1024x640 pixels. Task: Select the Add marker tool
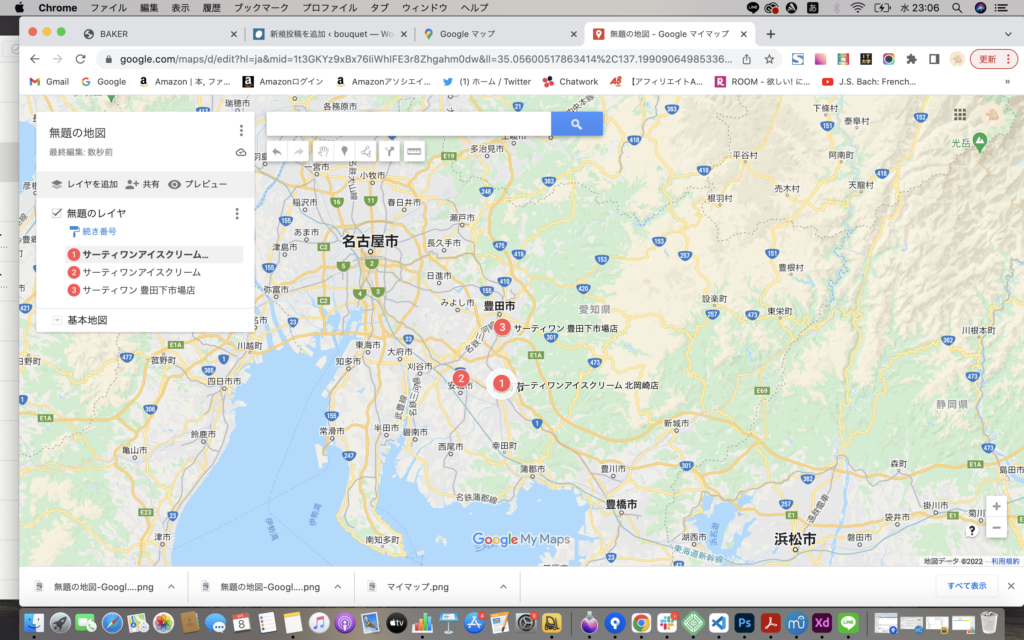click(x=345, y=151)
